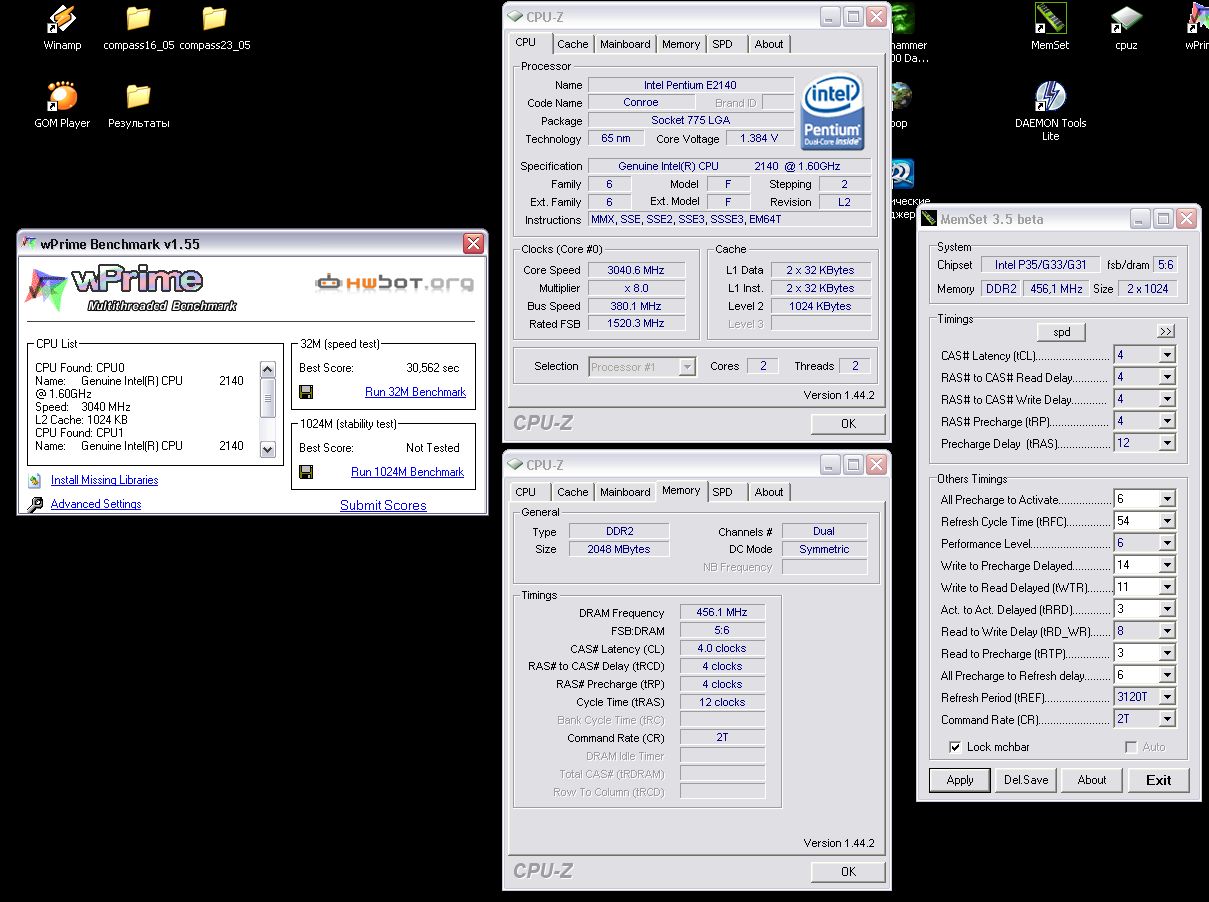Click the wPrime title bar icon

(29, 243)
